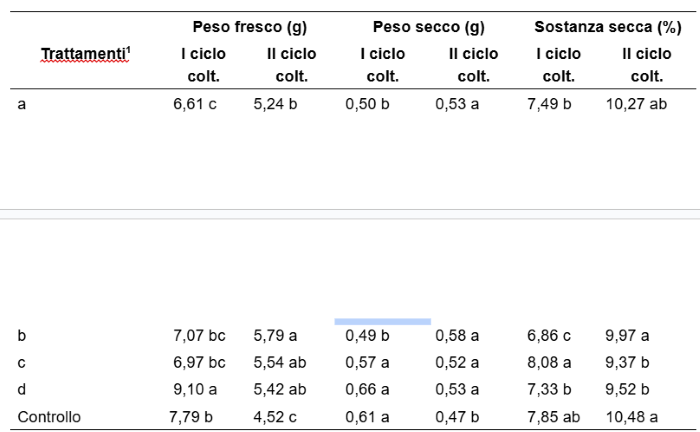Viewport: 700px width, 432px height.
Task: Click the Peso fresco (g) heading
Action: [249, 28]
